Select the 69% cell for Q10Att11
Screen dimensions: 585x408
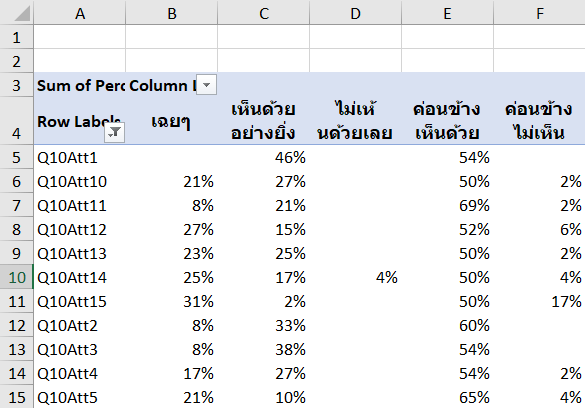[447, 205]
